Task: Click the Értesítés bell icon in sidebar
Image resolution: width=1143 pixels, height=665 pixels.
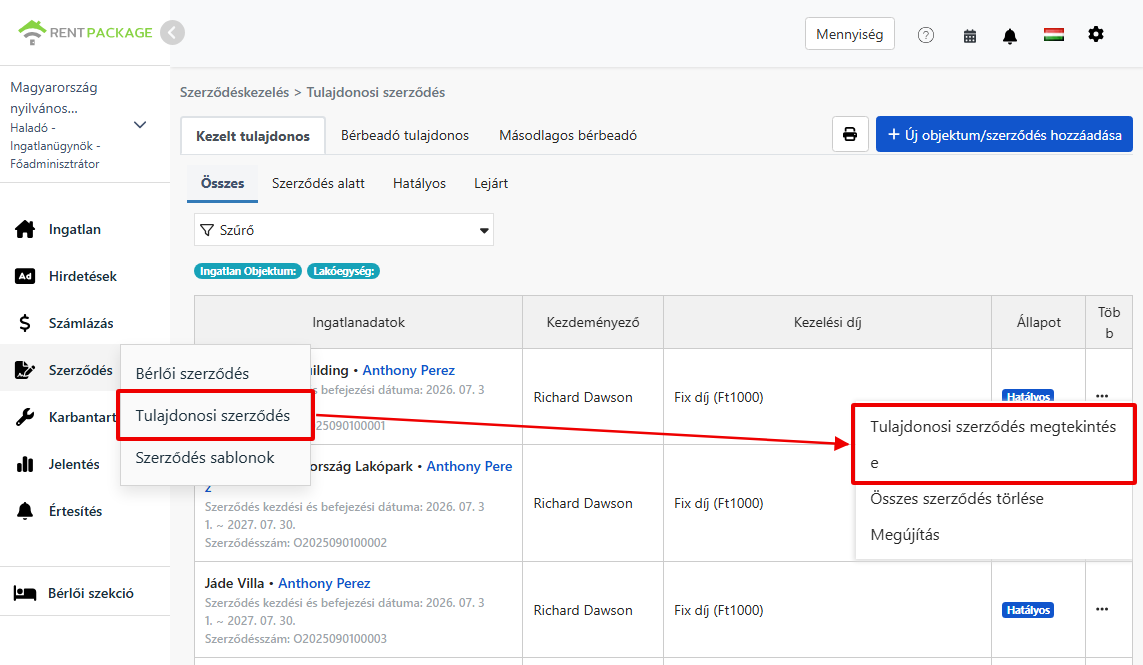Action: point(25,511)
